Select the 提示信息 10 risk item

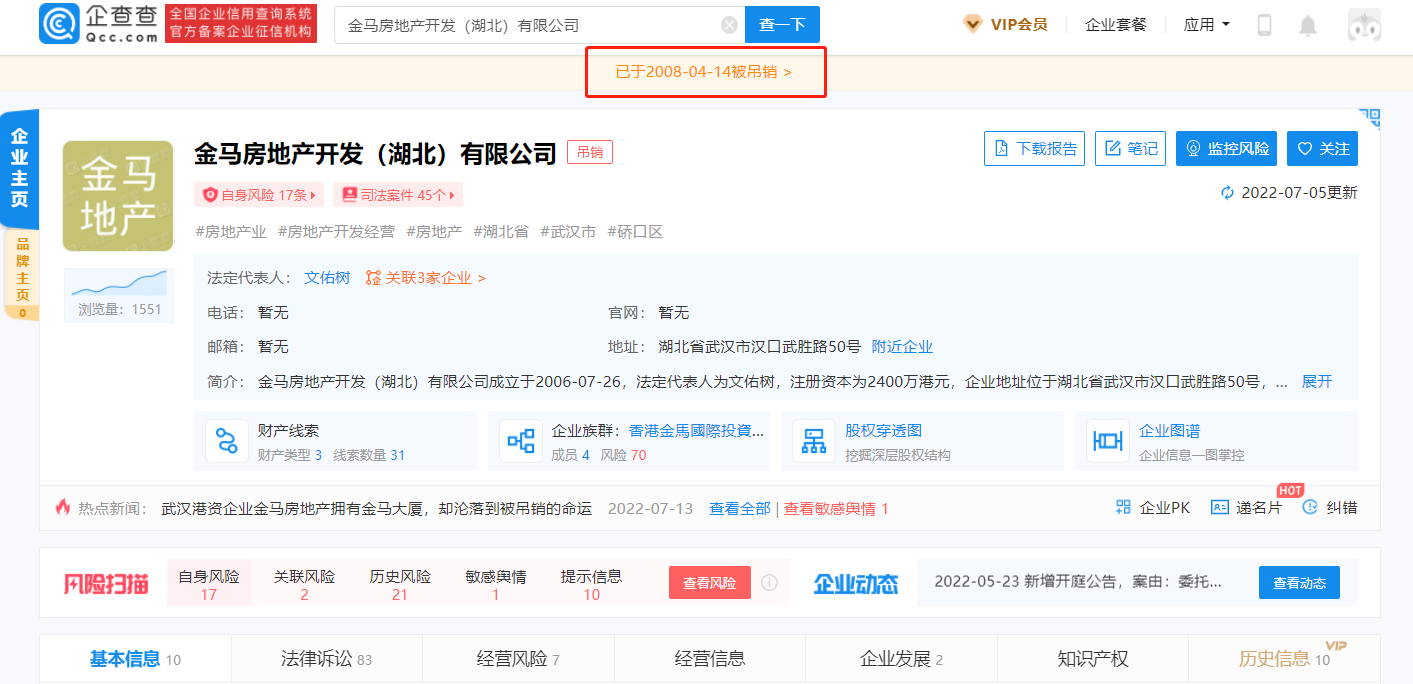click(x=591, y=585)
